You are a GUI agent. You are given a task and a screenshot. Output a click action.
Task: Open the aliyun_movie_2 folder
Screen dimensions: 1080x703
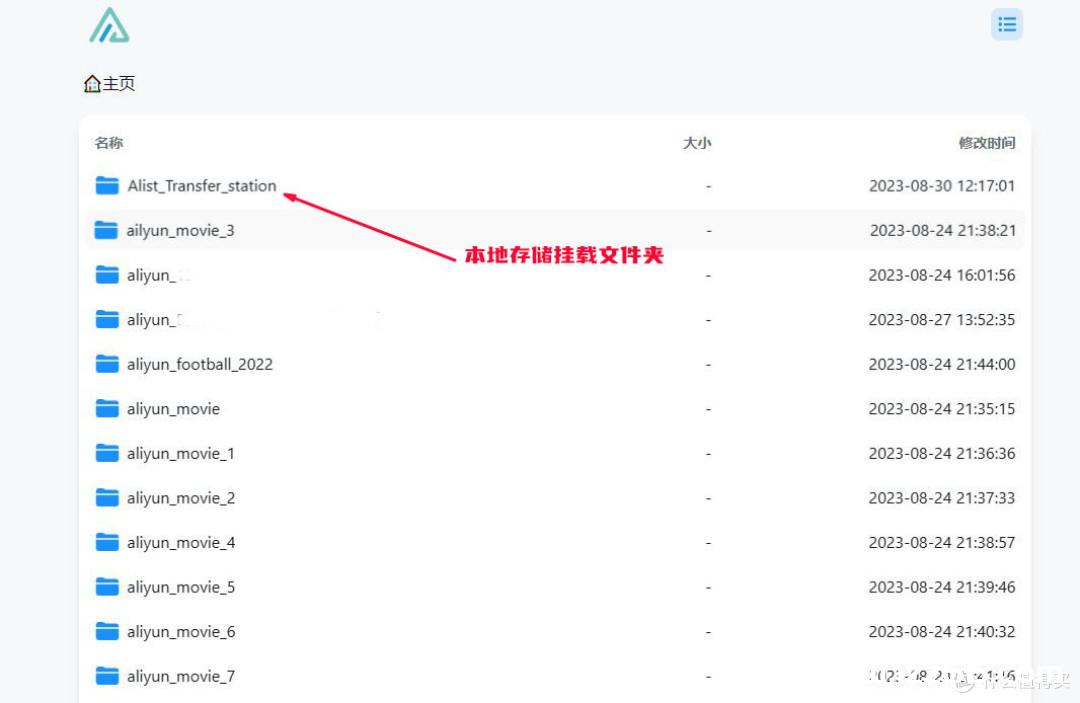(180, 497)
